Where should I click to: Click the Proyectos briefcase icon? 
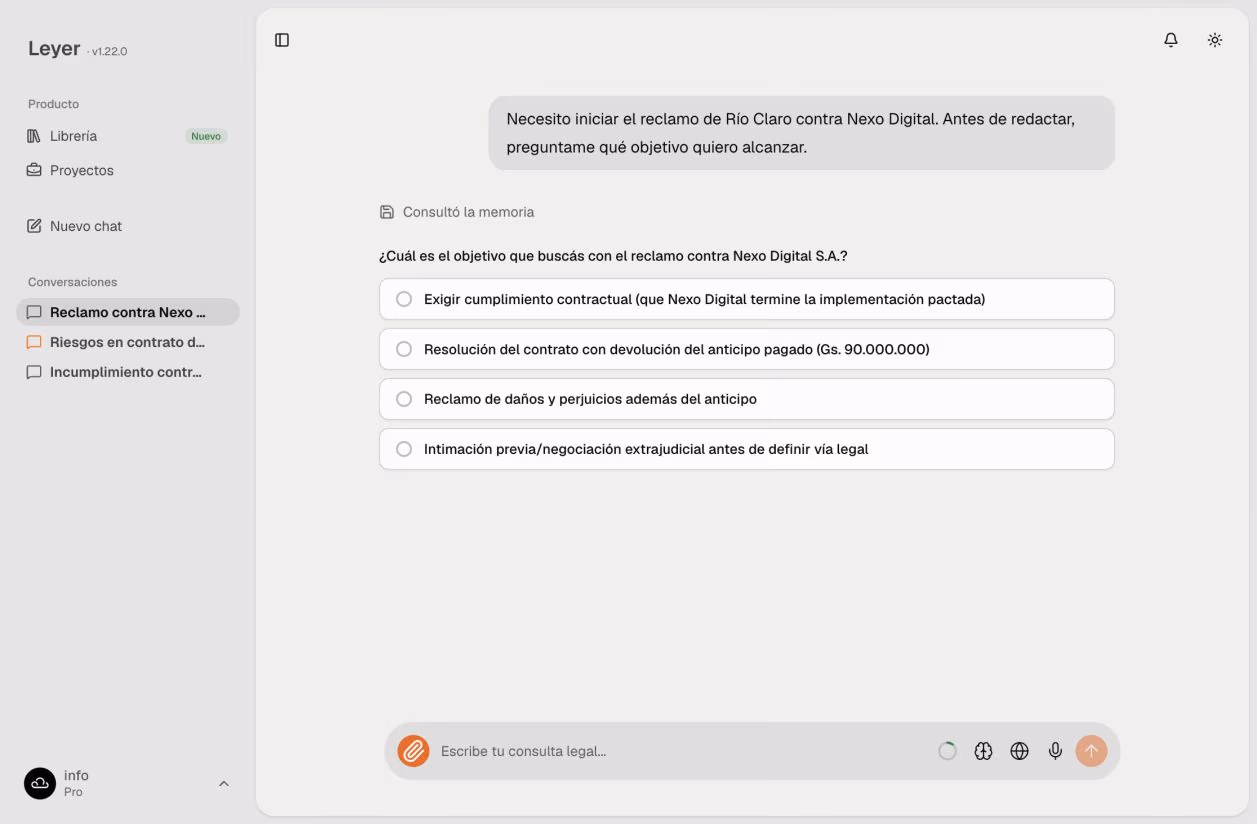pyautogui.click(x=34, y=170)
